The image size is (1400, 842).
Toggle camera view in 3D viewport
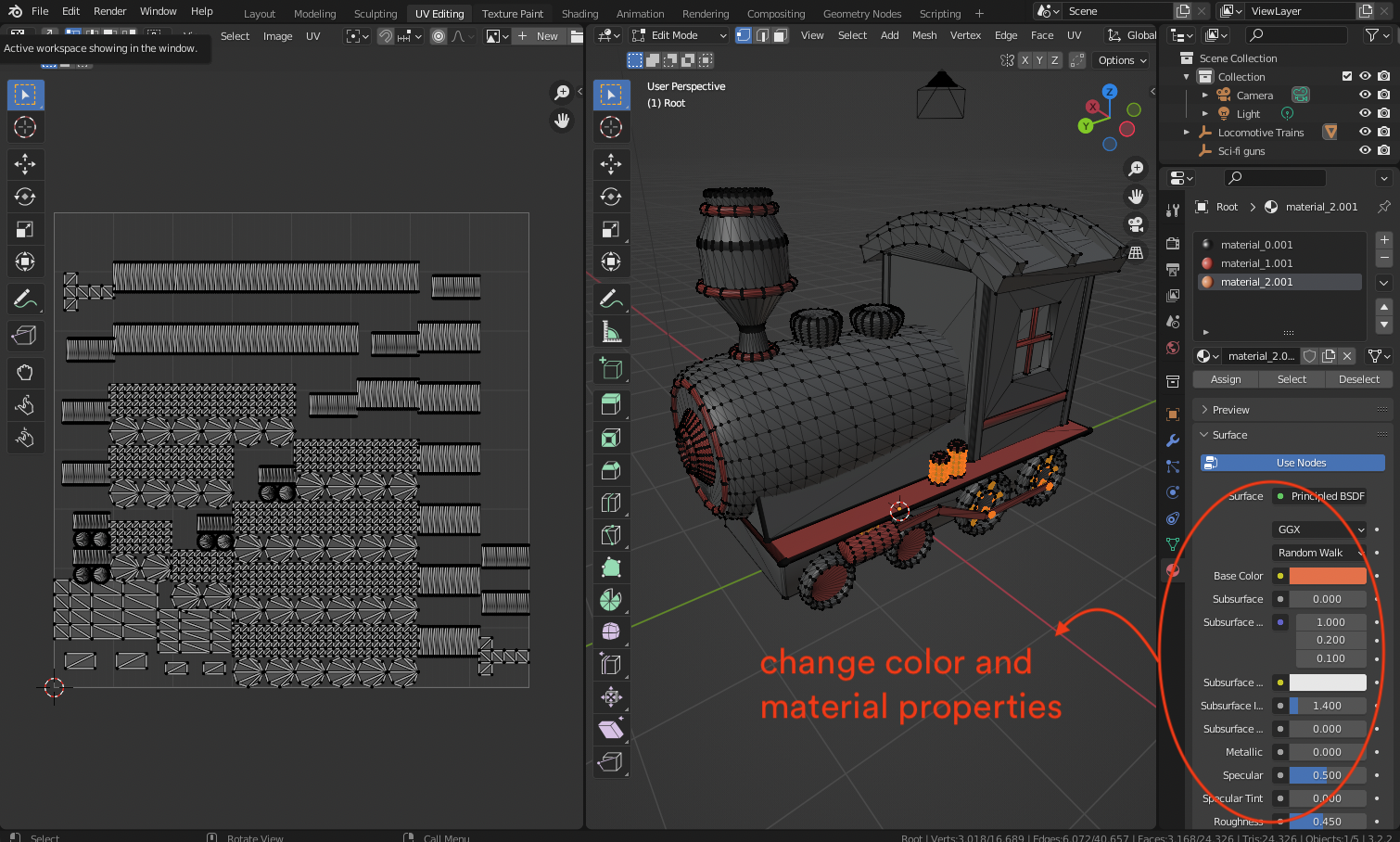tap(1136, 224)
